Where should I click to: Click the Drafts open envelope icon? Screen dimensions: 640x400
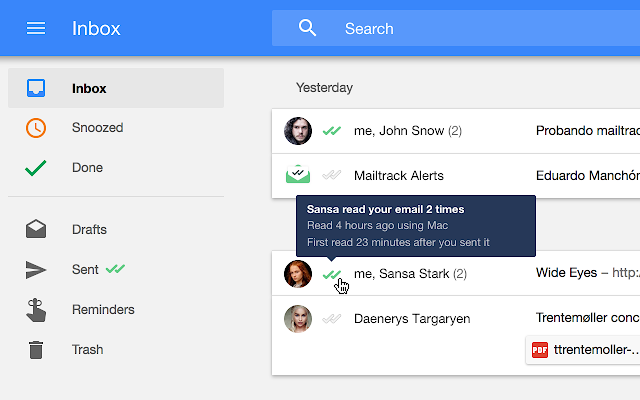tap(36, 229)
